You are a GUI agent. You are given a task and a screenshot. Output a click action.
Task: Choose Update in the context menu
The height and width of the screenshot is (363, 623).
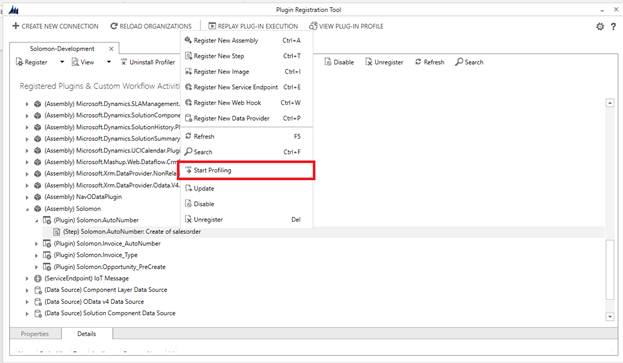click(x=246, y=188)
